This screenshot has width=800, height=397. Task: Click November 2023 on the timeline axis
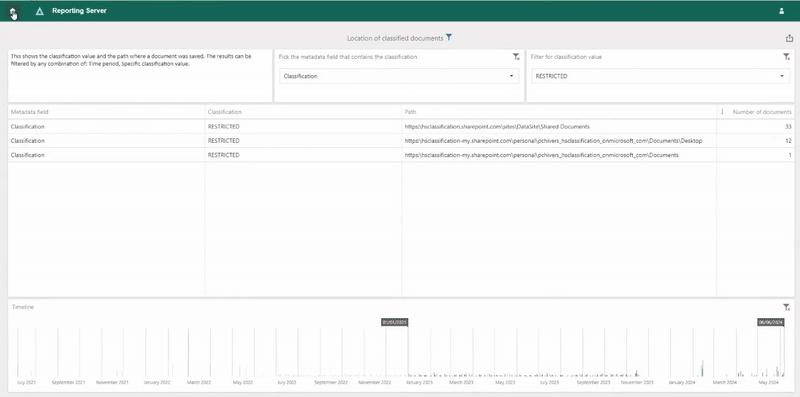[x=637, y=382]
